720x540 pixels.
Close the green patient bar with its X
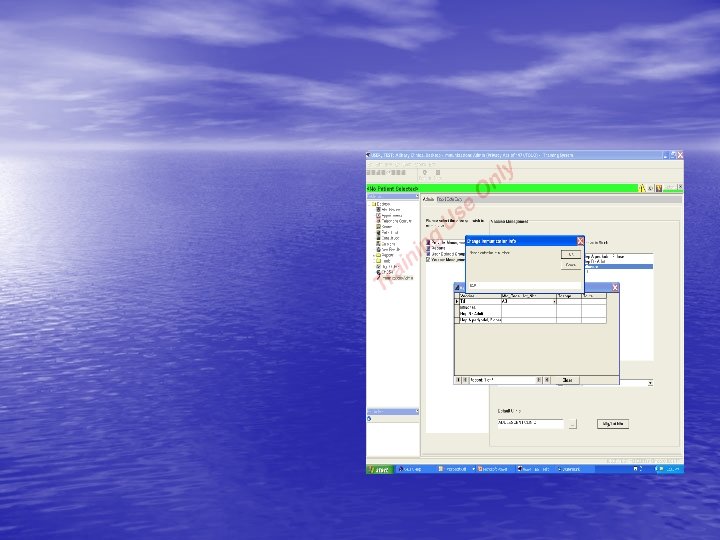point(680,187)
